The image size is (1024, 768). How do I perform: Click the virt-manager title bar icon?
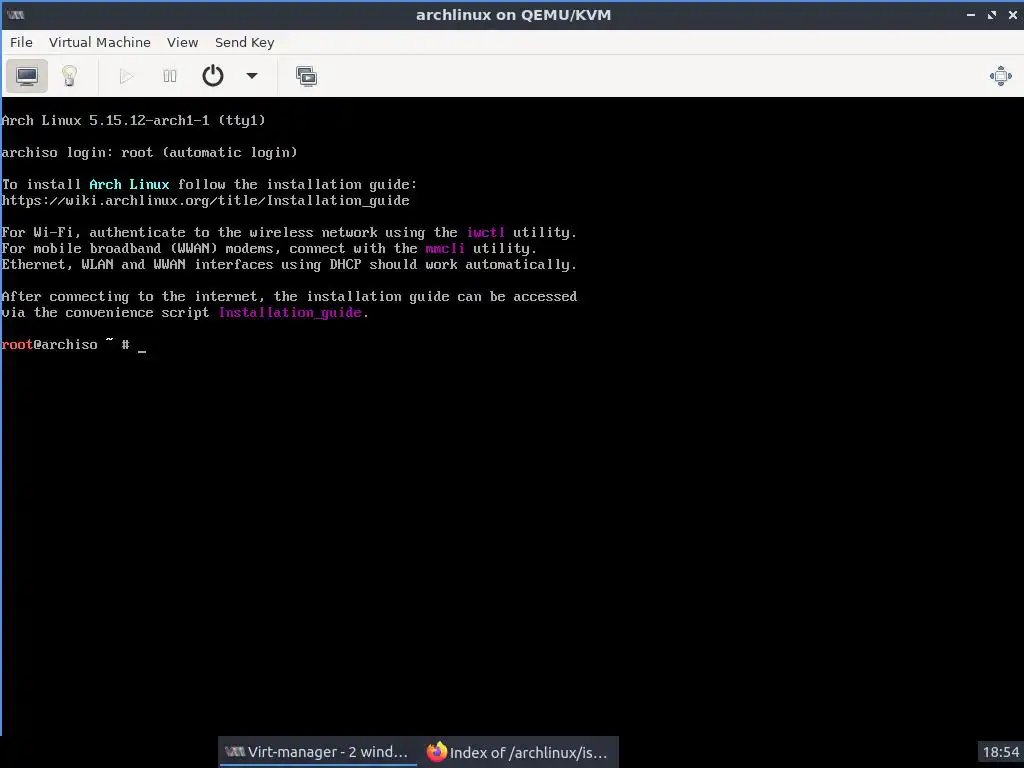[x=16, y=14]
